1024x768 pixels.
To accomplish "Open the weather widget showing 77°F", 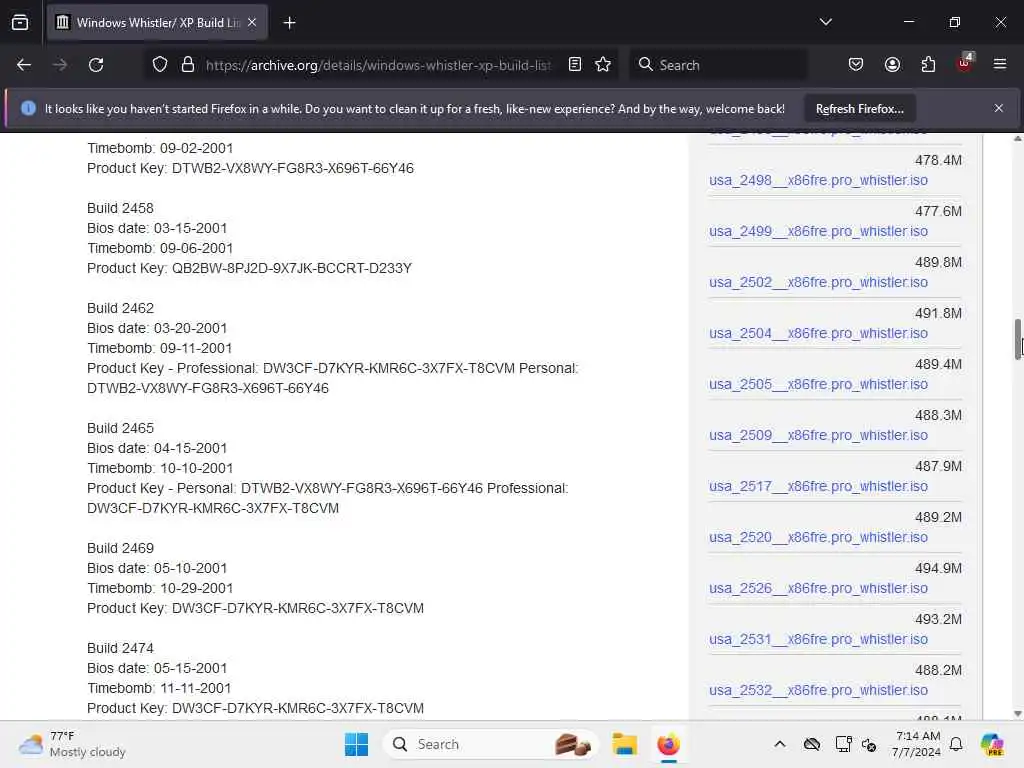I will [x=72, y=744].
